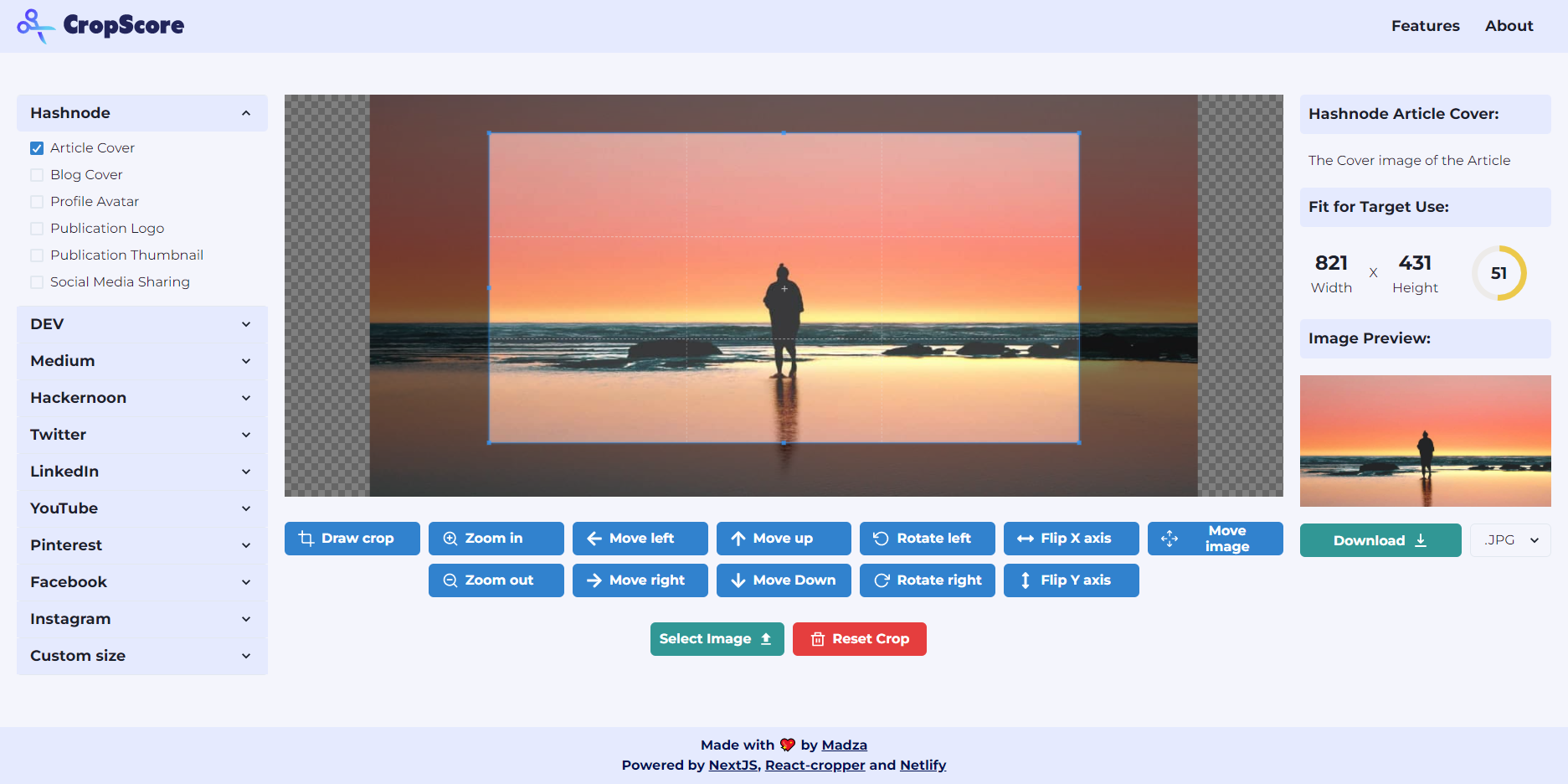Open the About nav item
The image size is (1568, 784).
click(x=1509, y=26)
